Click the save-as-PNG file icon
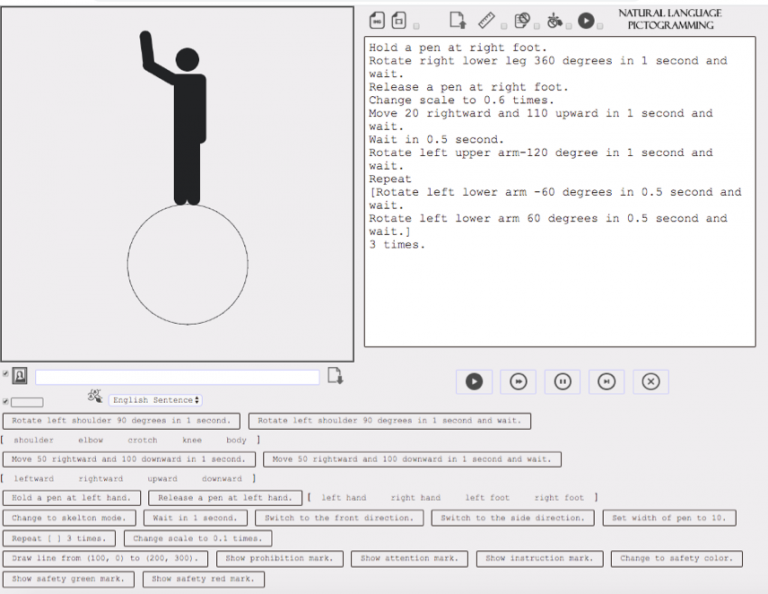 [377, 21]
